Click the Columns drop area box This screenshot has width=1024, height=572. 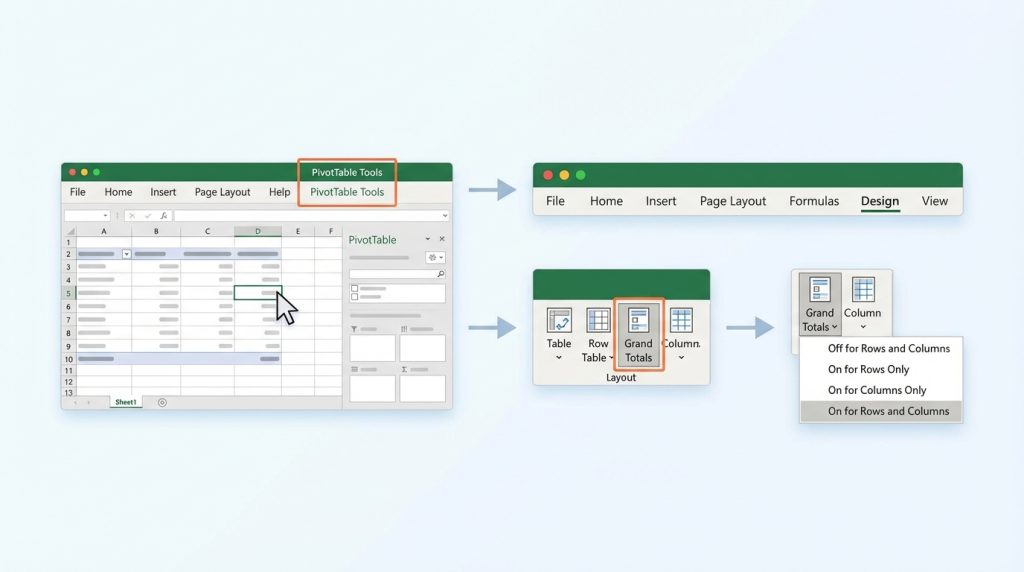423,348
